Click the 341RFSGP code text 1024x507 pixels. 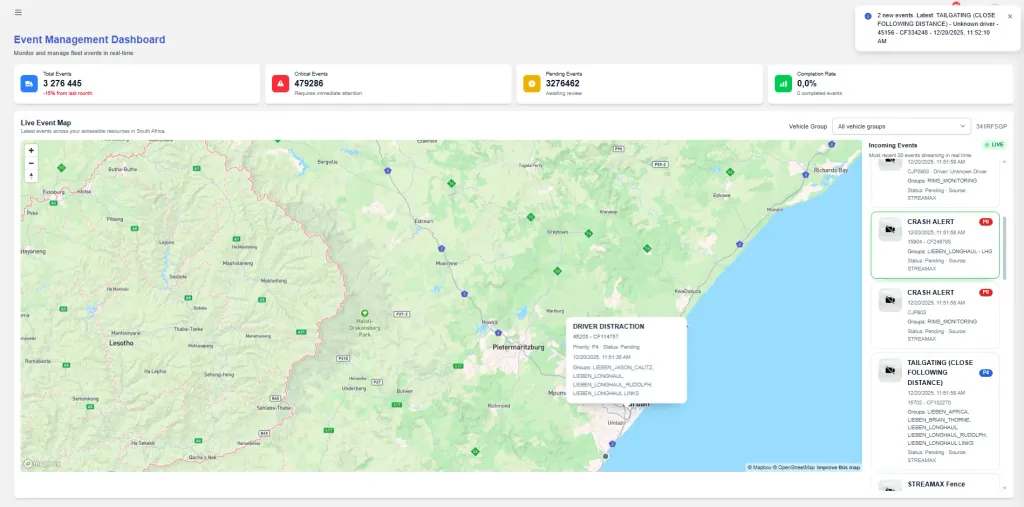pyautogui.click(x=991, y=126)
